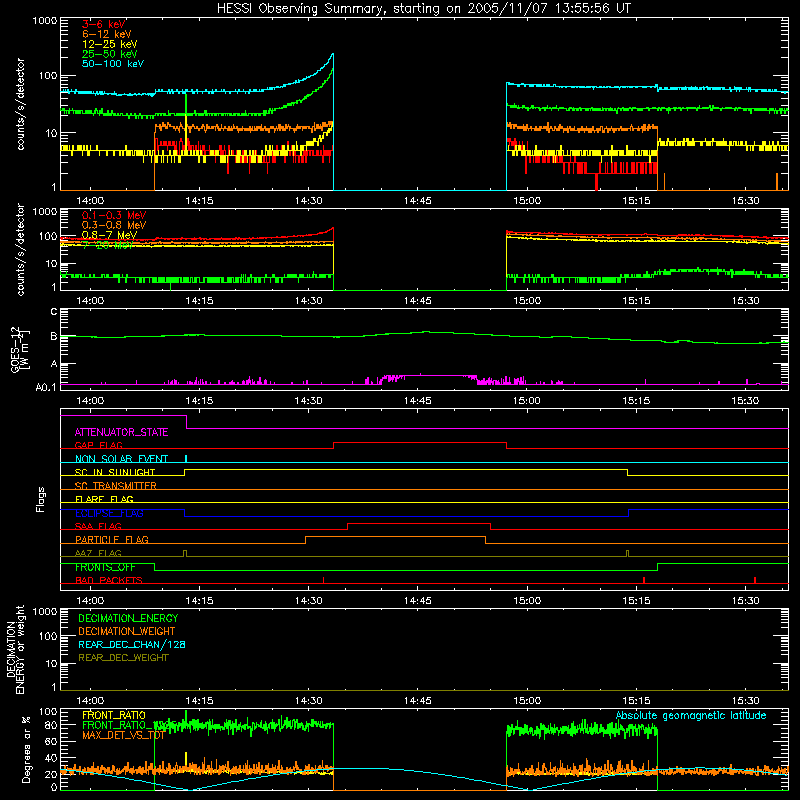The height and width of the screenshot is (800, 800).
Task: Click the Degrees or % axis title
Action: coord(26,749)
